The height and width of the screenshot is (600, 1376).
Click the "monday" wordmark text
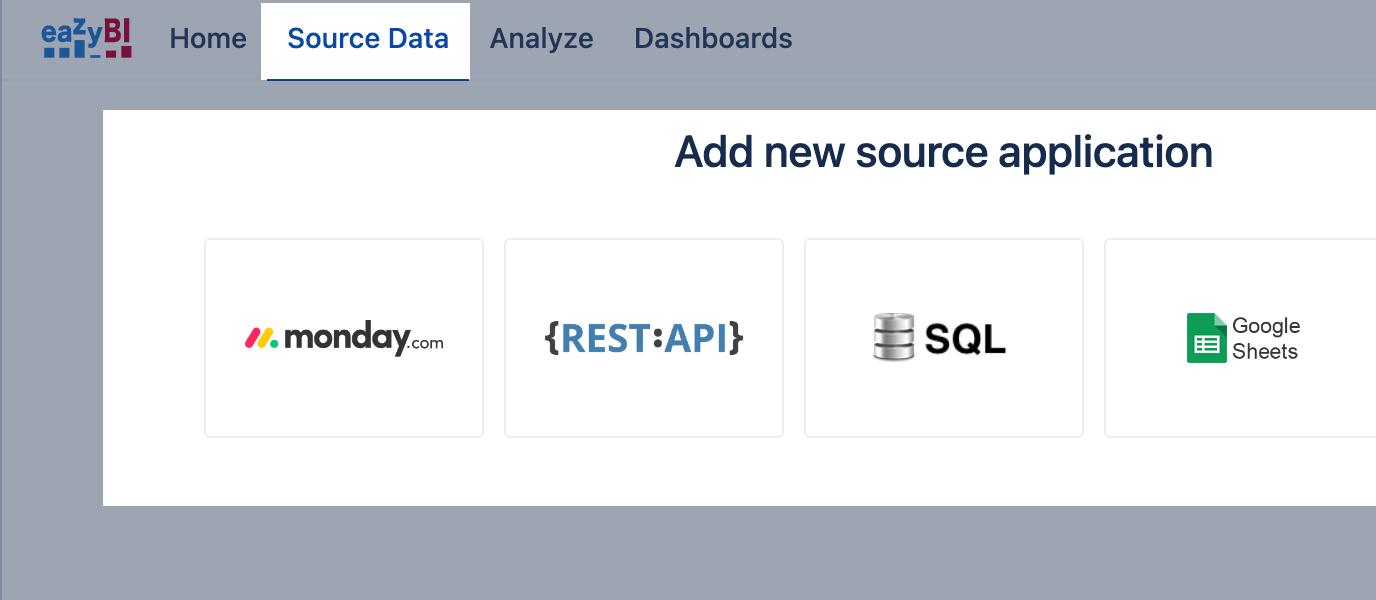tap(345, 338)
